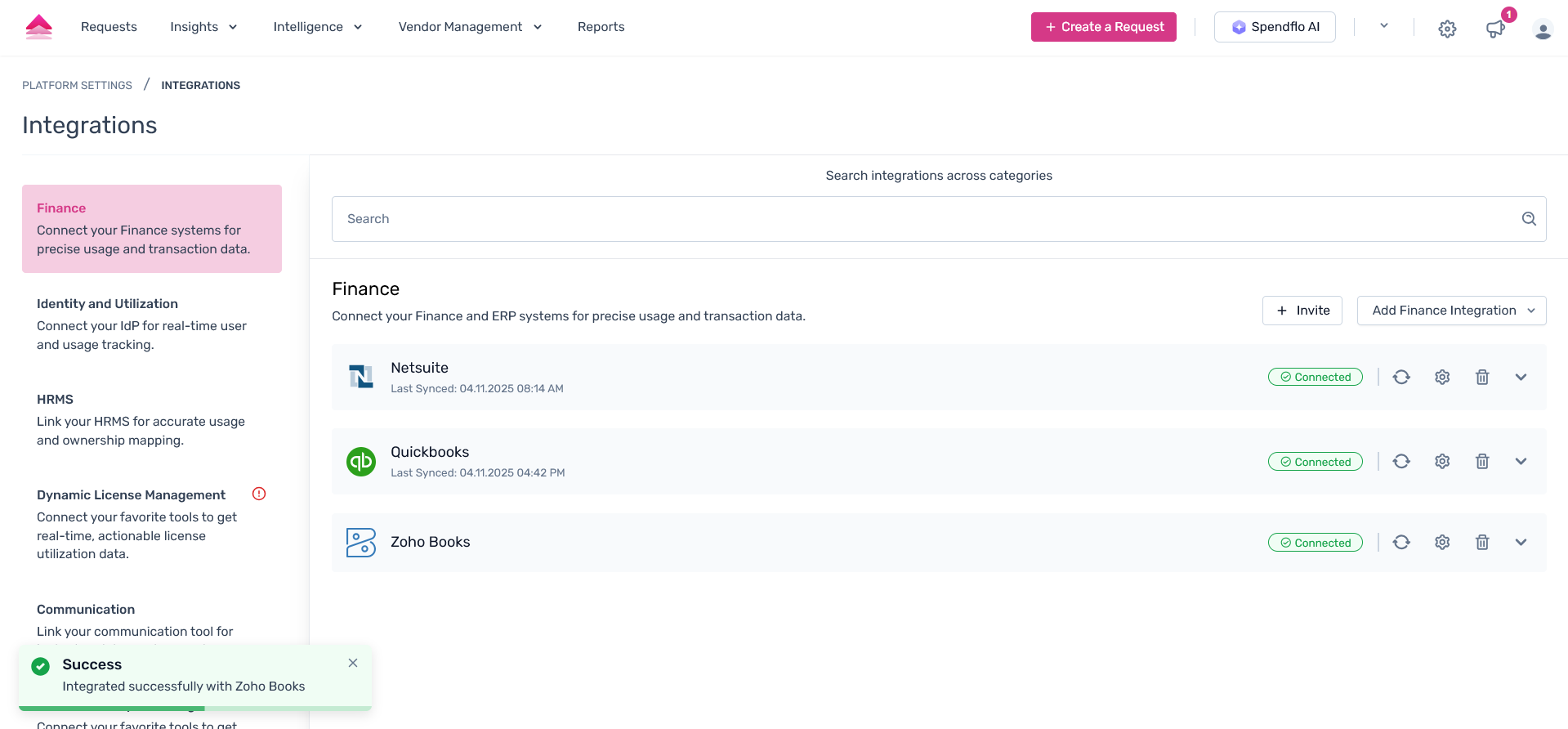This screenshot has height=729, width=1568.
Task: Open the Insights dropdown menu
Action: click(203, 27)
